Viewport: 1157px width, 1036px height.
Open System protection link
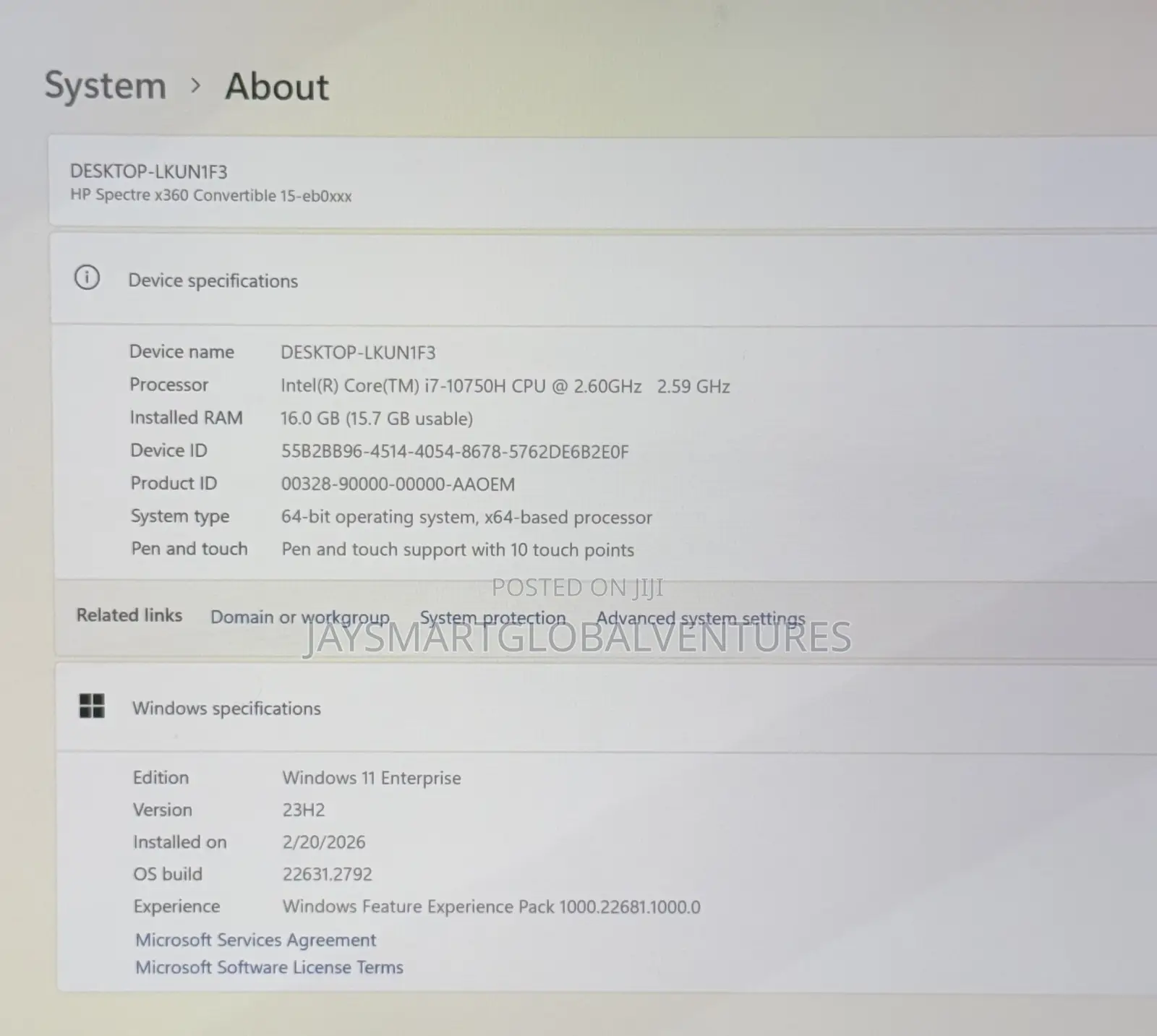point(493,618)
